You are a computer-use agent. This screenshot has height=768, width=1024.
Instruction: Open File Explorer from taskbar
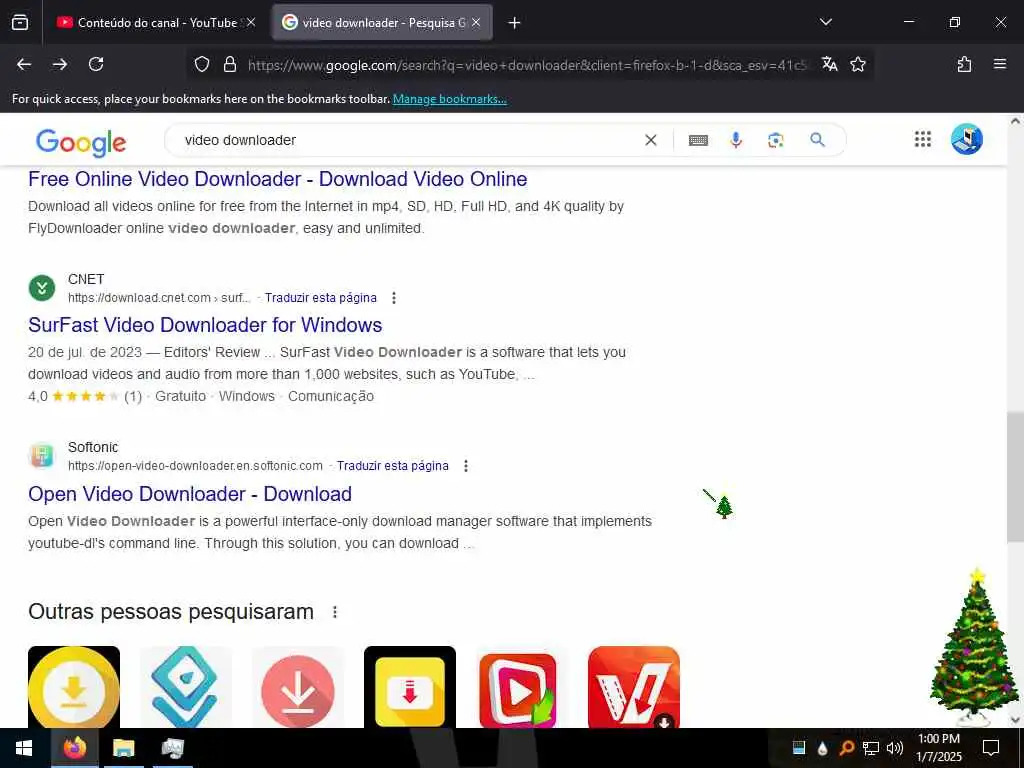pyautogui.click(x=123, y=748)
